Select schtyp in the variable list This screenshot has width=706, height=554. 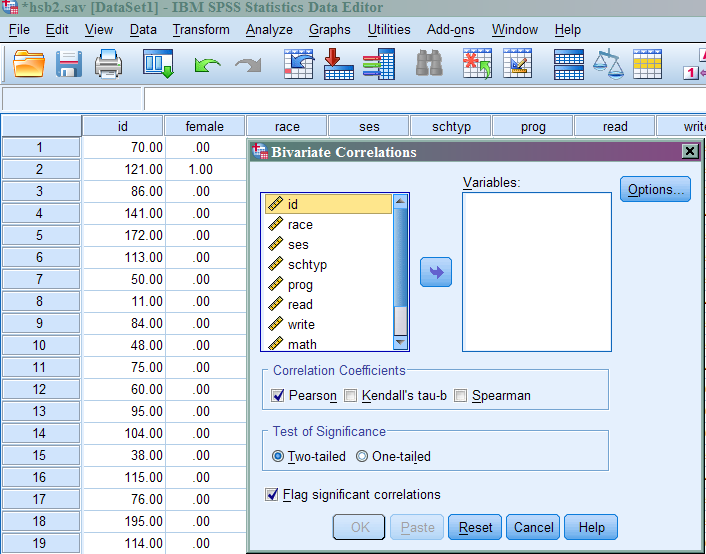click(x=328, y=264)
